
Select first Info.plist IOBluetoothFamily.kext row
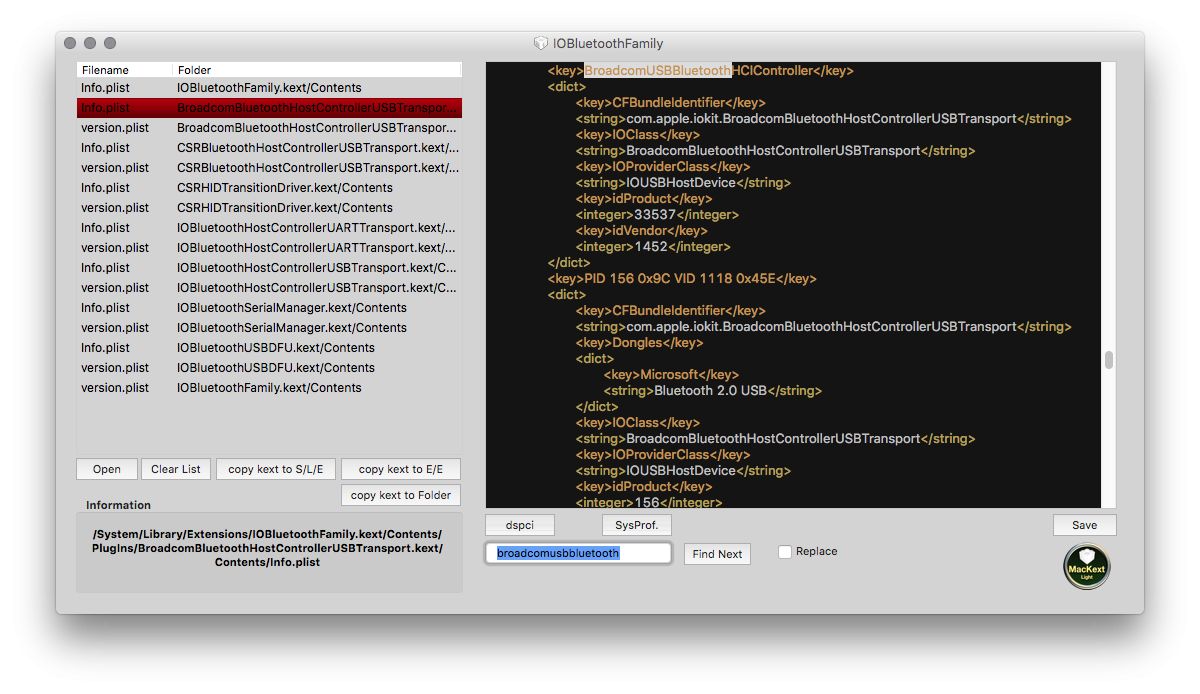268,88
